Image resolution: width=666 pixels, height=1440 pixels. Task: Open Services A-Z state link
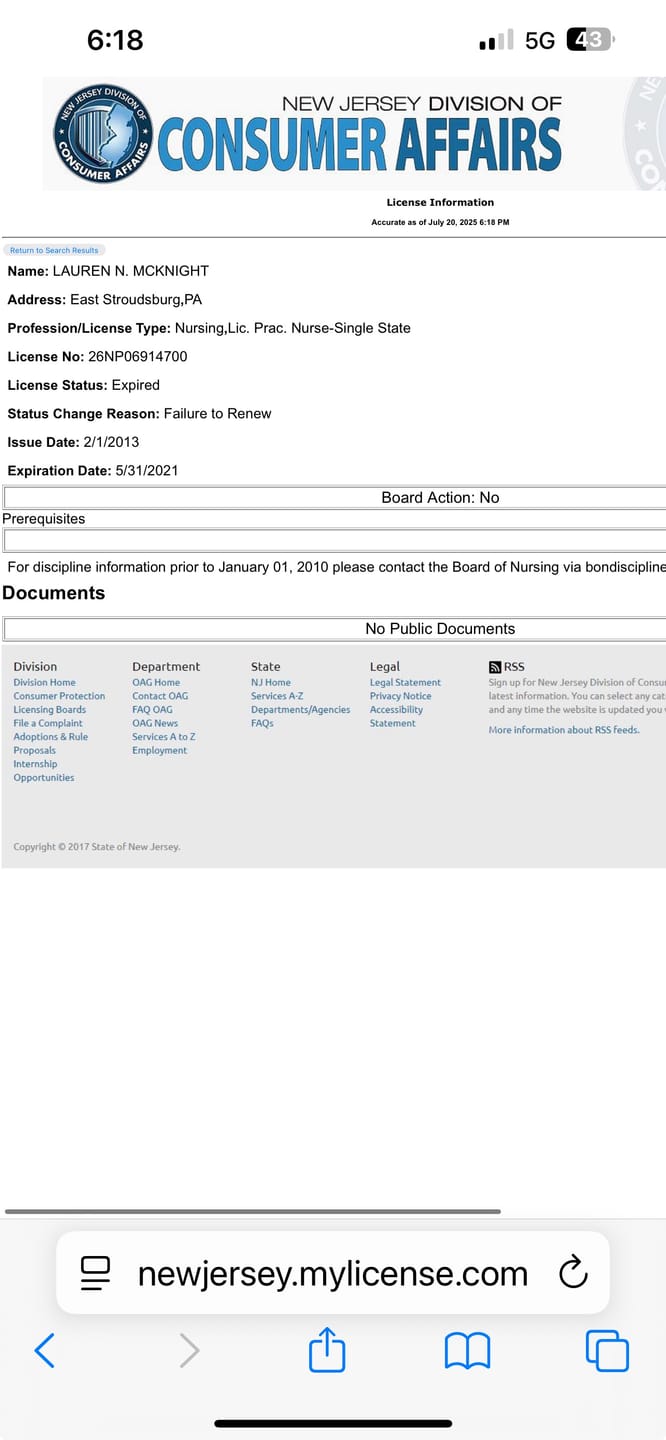[277, 696]
